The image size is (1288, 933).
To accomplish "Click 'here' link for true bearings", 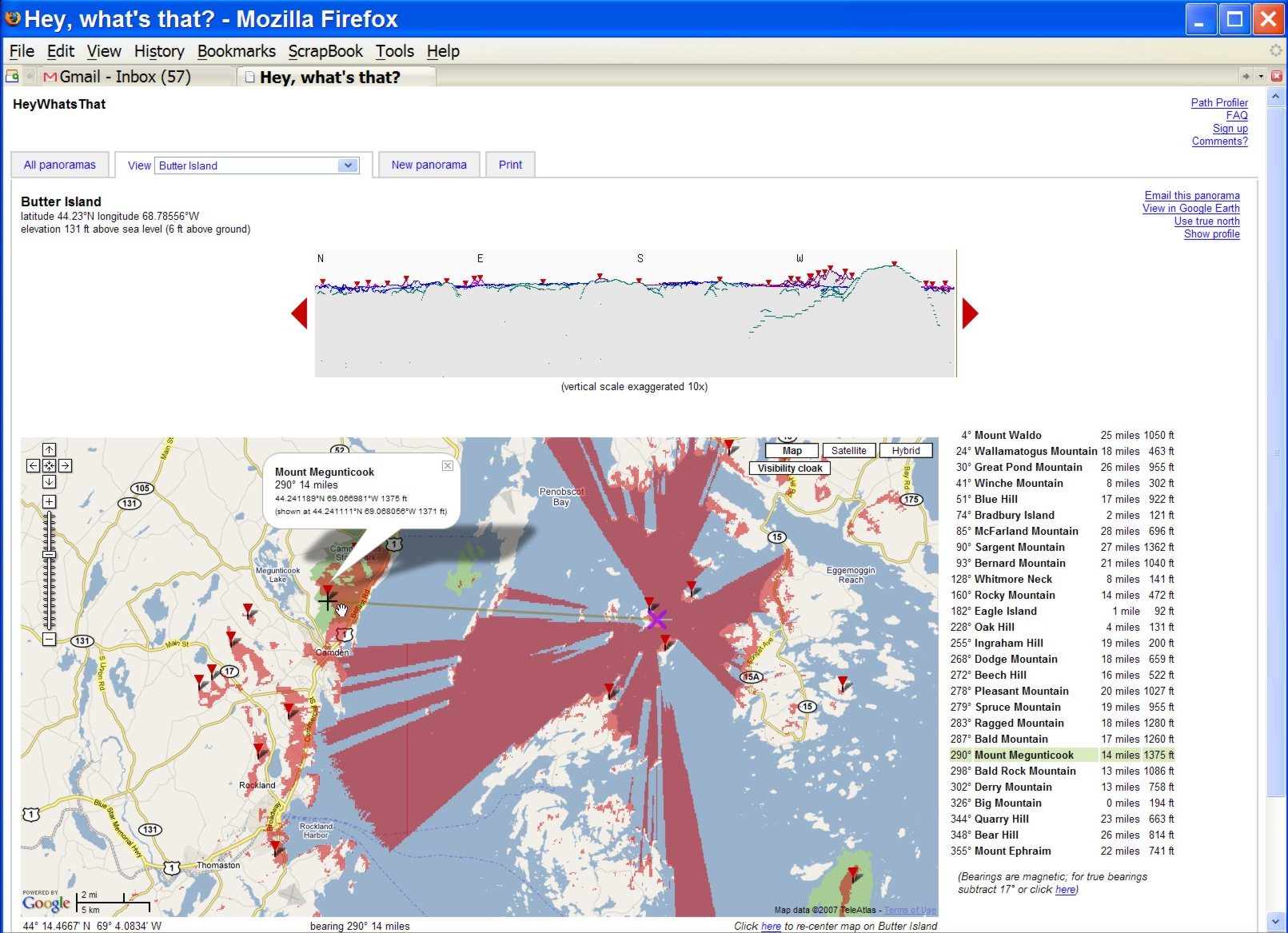I will pos(1065,889).
